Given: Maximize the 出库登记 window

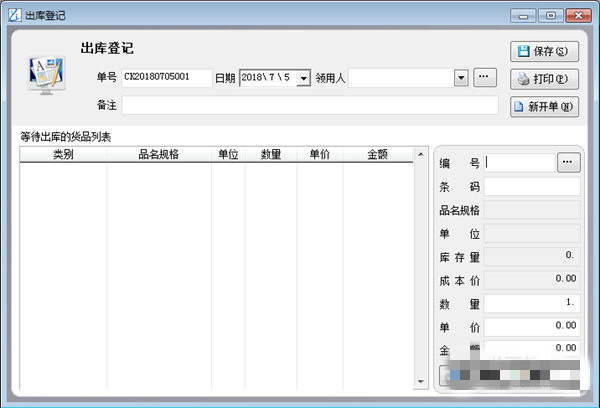Looking at the screenshot, I should 551,16.
